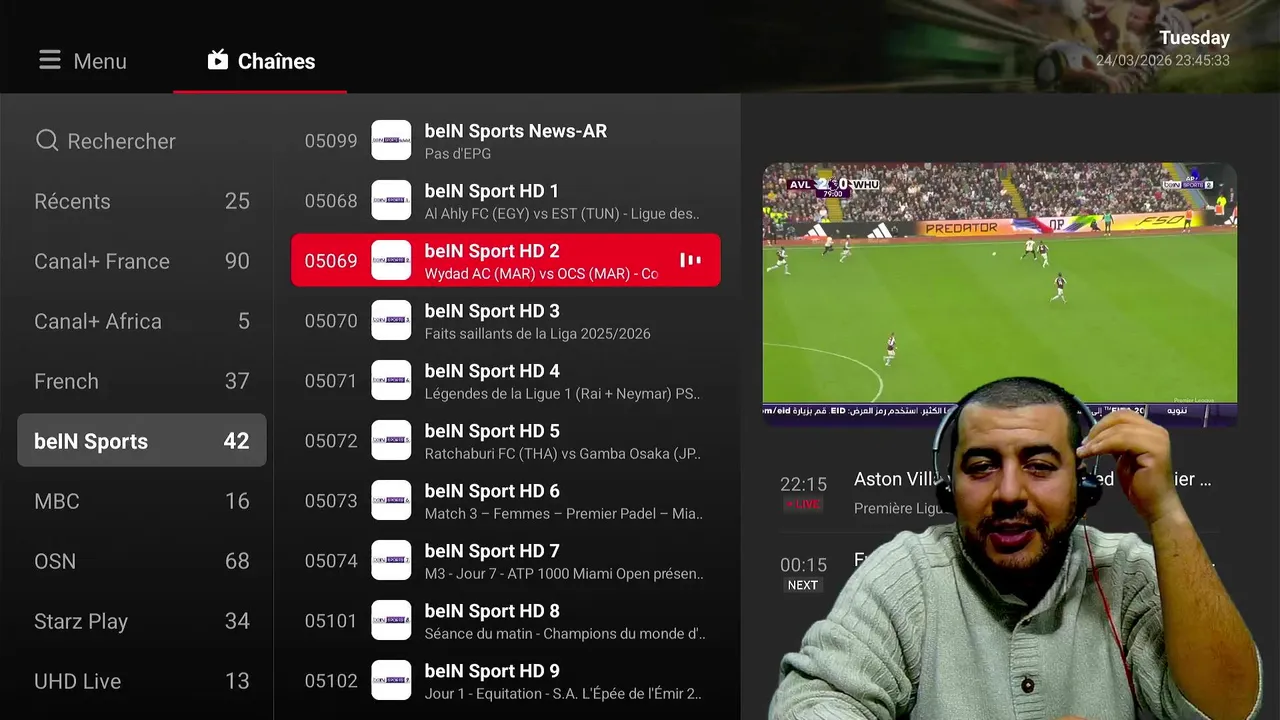Switch to the Chaînes tab
Screen dimensions: 1280x720
click(x=260, y=61)
